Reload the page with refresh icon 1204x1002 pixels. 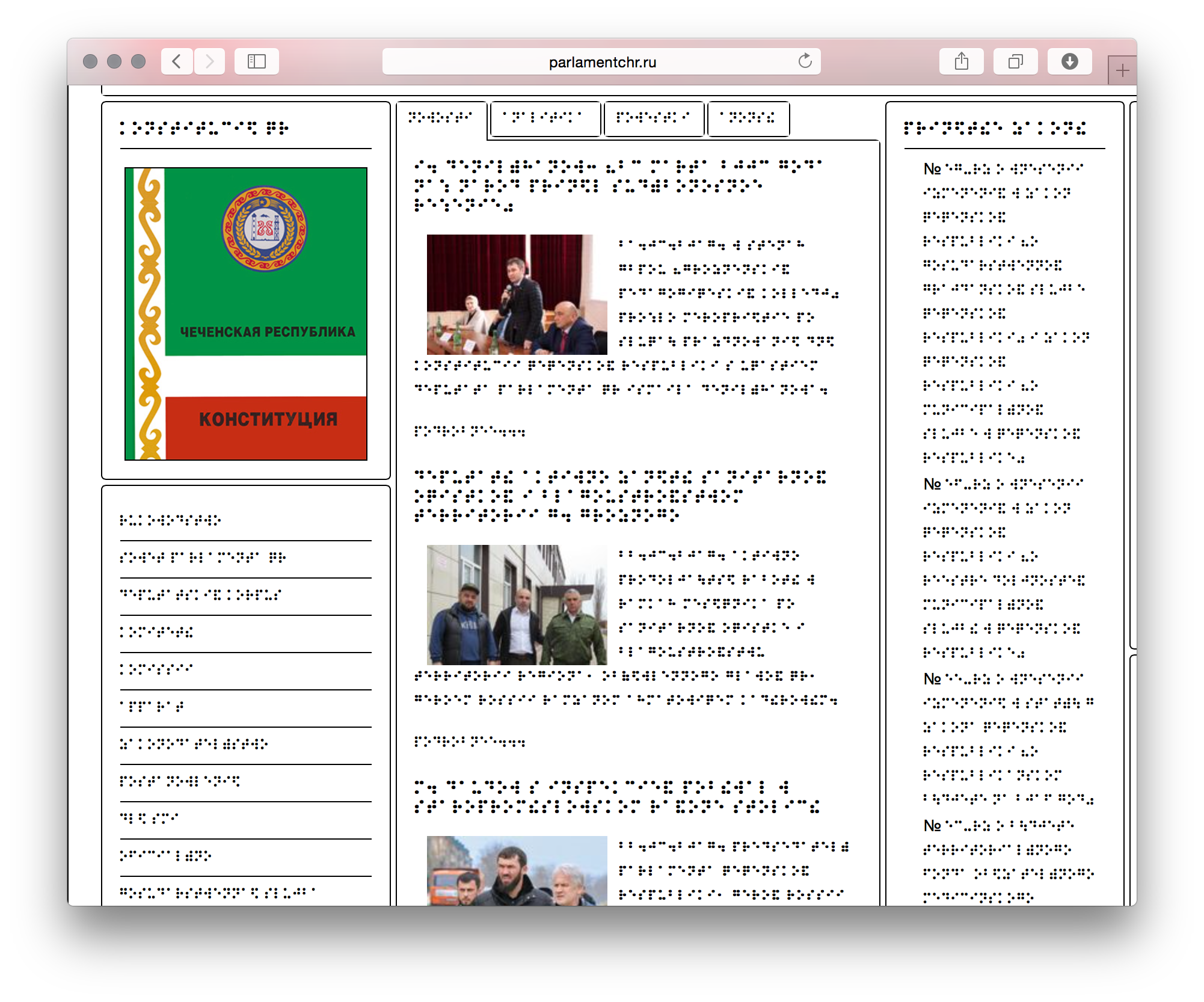805,61
